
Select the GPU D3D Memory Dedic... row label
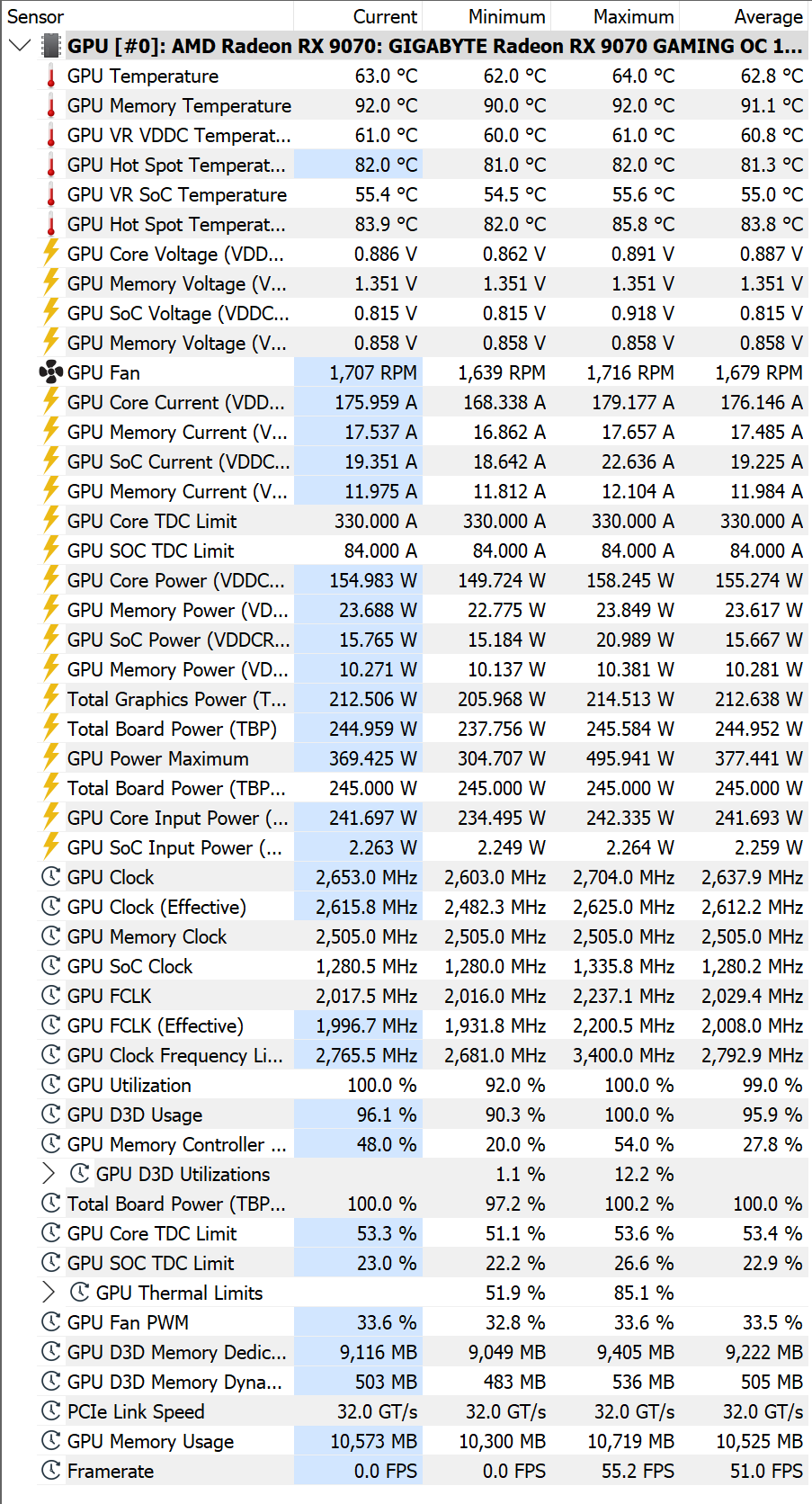tap(177, 1352)
